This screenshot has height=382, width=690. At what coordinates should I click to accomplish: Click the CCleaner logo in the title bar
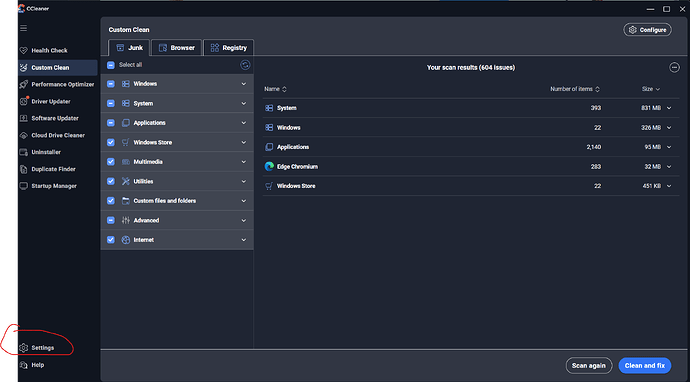(x=22, y=8)
